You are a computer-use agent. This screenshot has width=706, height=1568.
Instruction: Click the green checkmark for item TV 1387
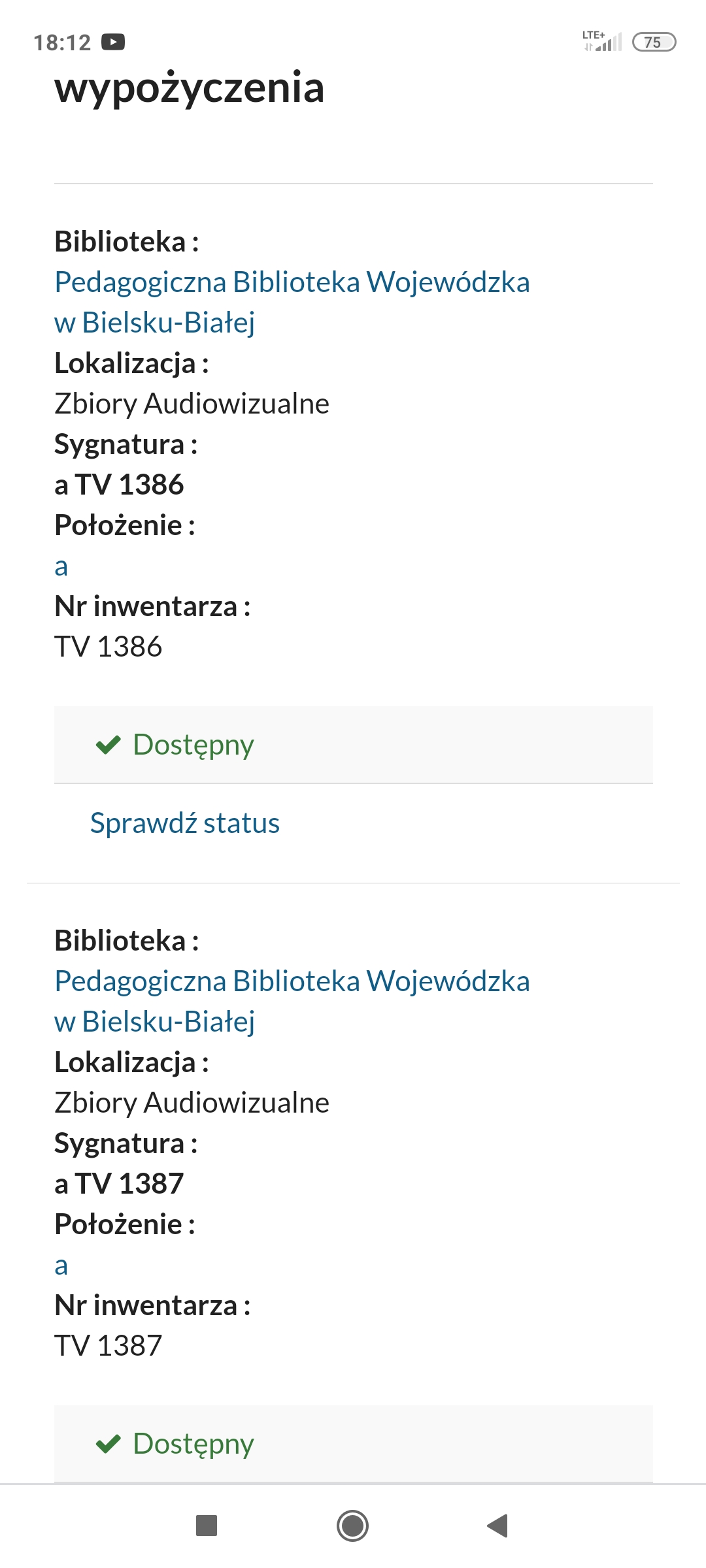point(109,1444)
